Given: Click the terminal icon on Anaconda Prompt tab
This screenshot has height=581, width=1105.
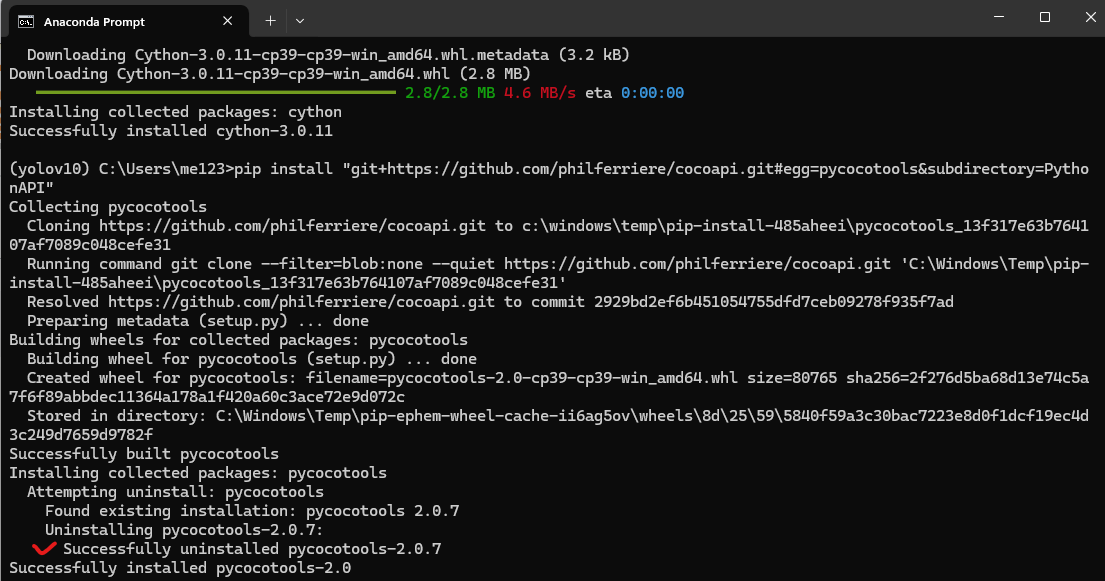Looking at the screenshot, I should [26, 22].
